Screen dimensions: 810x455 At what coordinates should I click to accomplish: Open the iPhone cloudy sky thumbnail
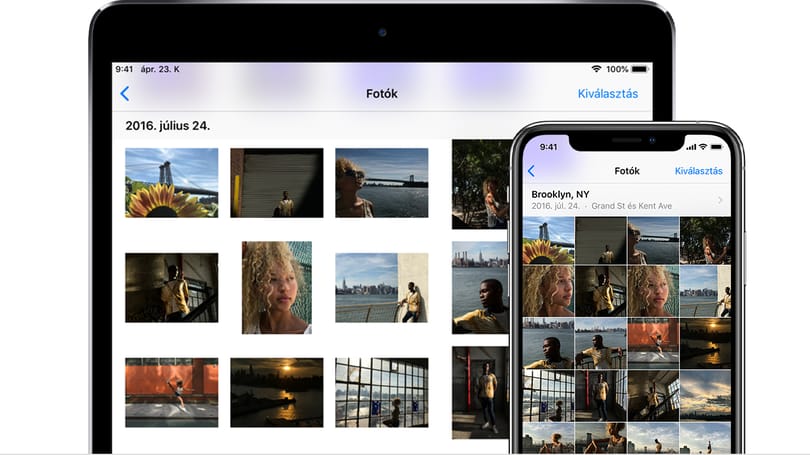point(705,396)
